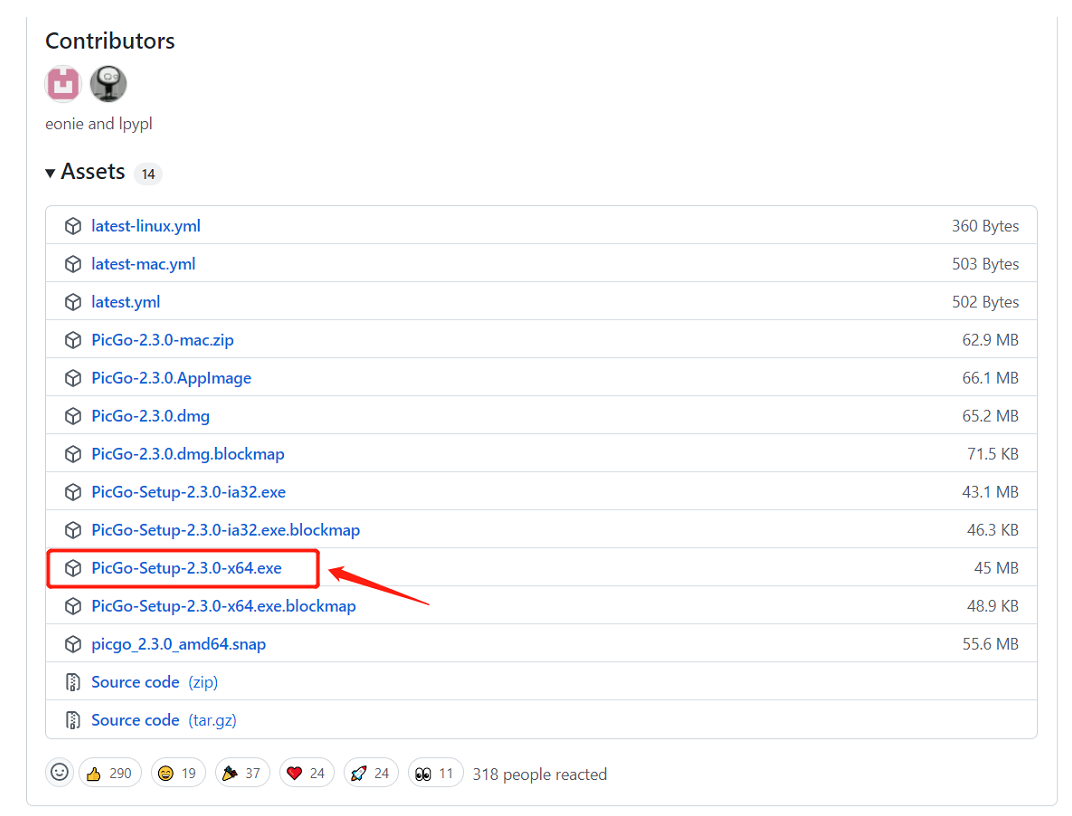The image size is (1072, 816).
Task: Click zip file icon beside Source code (tar.gz)
Action: (72, 720)
